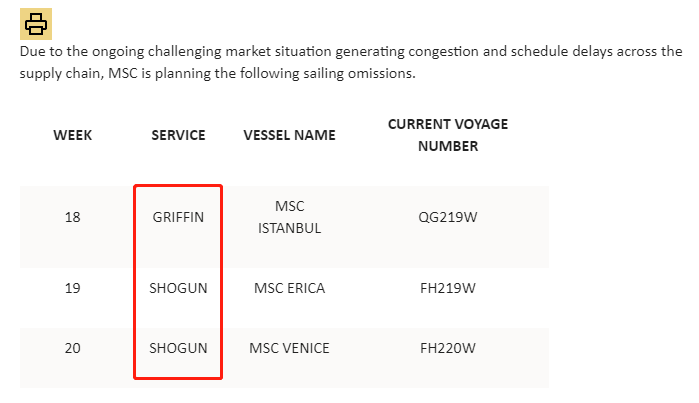Select week 20 cell

(x=72, y=349)
